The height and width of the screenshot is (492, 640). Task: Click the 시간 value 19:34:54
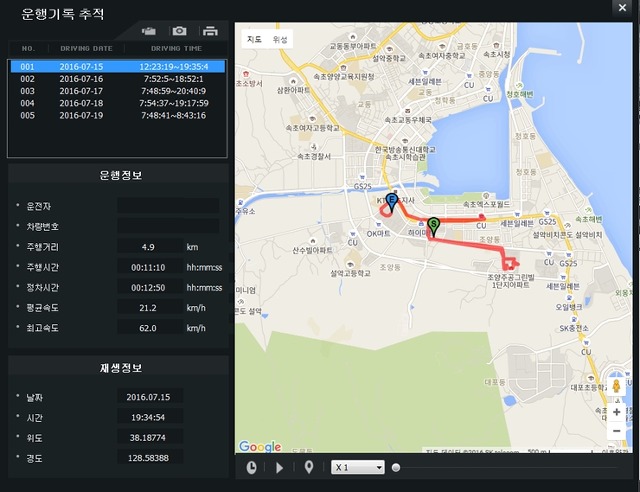(150, 417)
